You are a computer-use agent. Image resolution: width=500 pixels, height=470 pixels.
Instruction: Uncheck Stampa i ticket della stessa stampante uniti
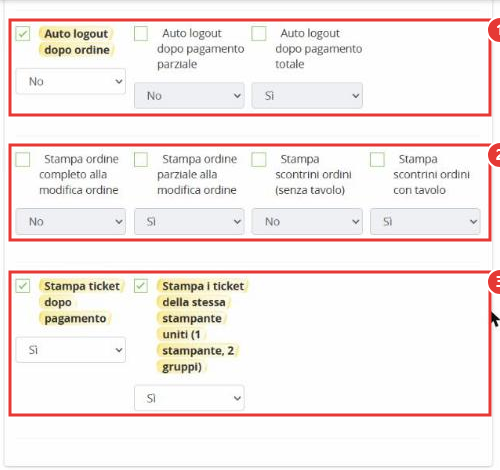pos(141,286)
